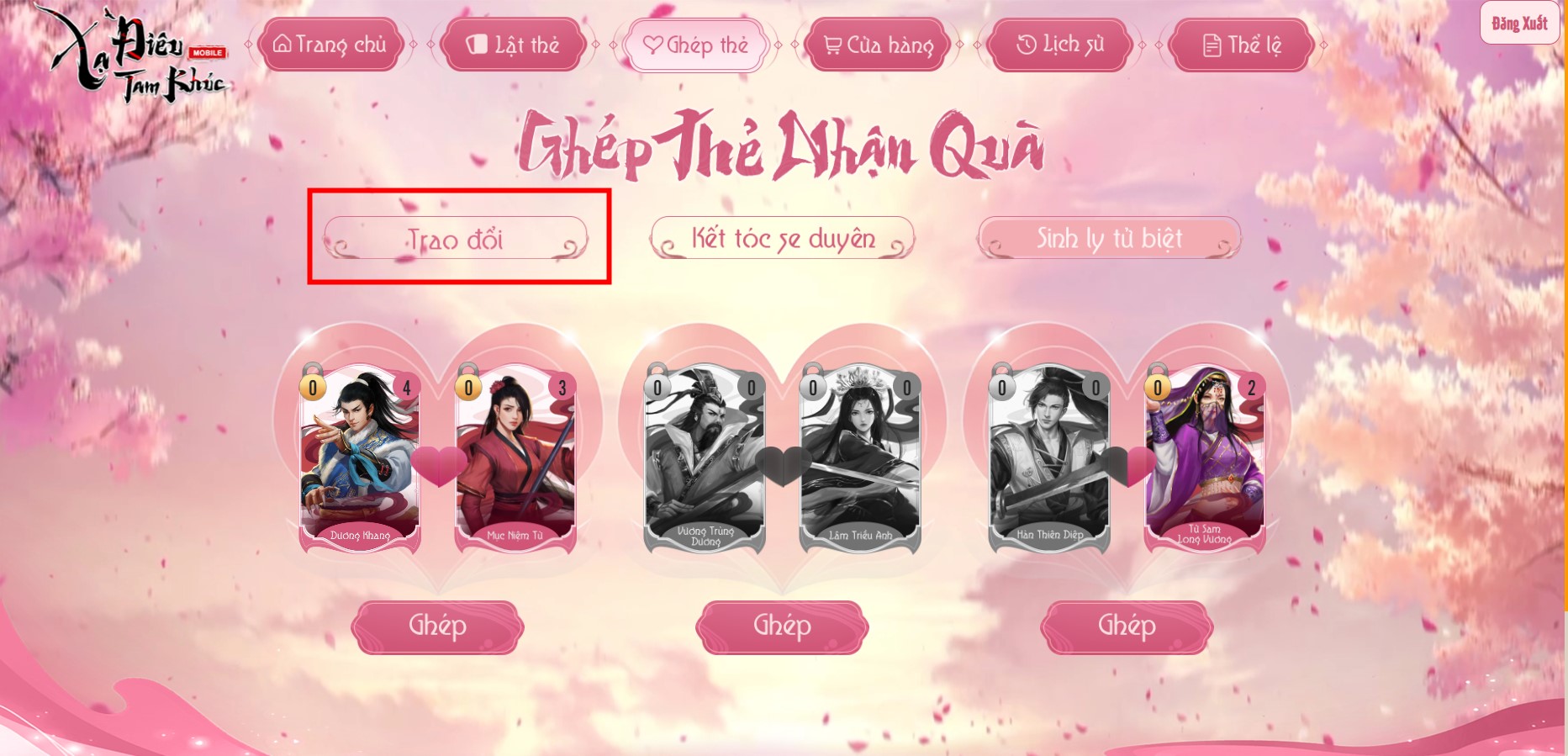The height and width of the screenshot is (756, 1568).
Task: Switch to the Trao đổi tab
Action: click(x=456, y=238)
